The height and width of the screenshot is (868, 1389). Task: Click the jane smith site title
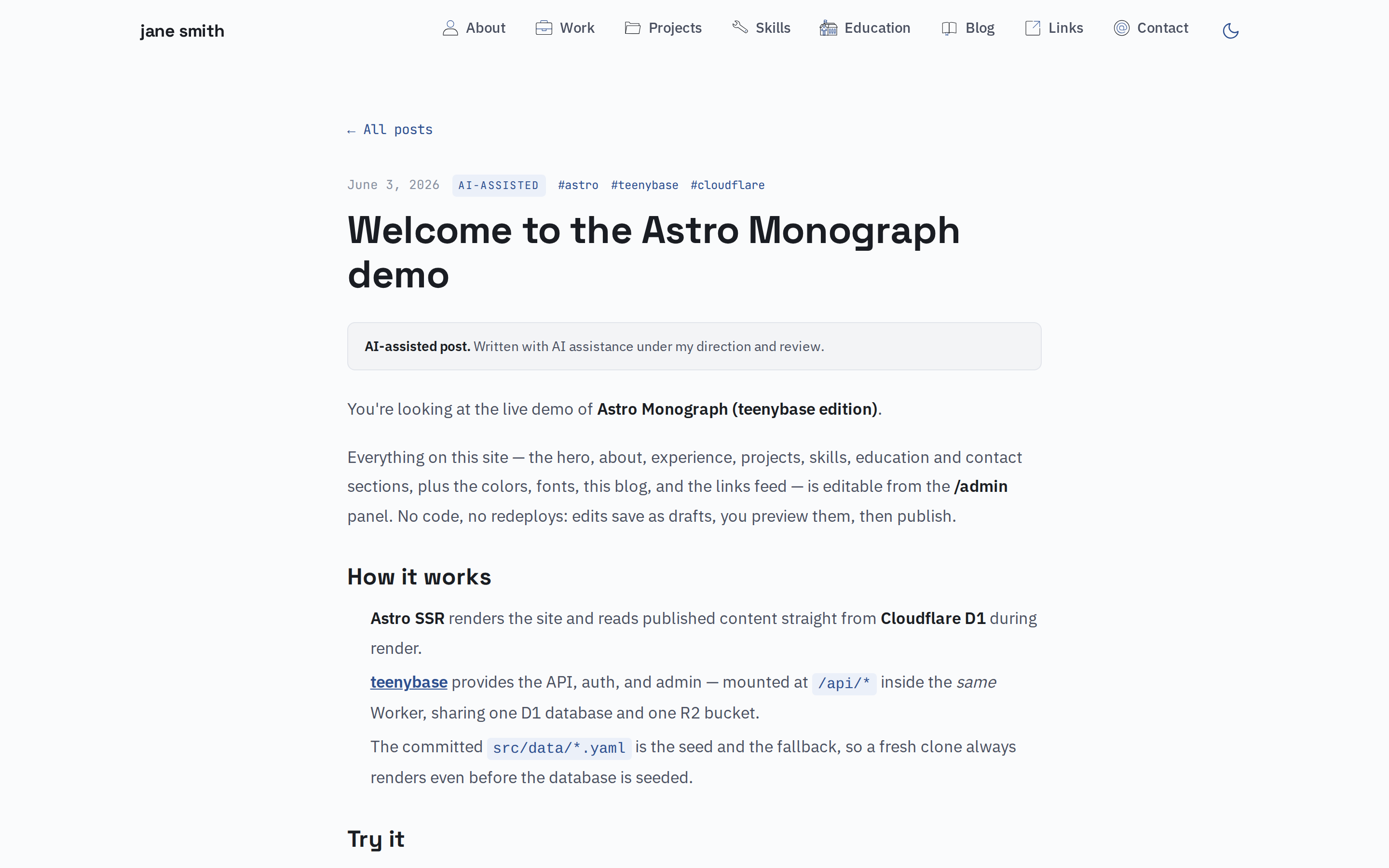182,31
